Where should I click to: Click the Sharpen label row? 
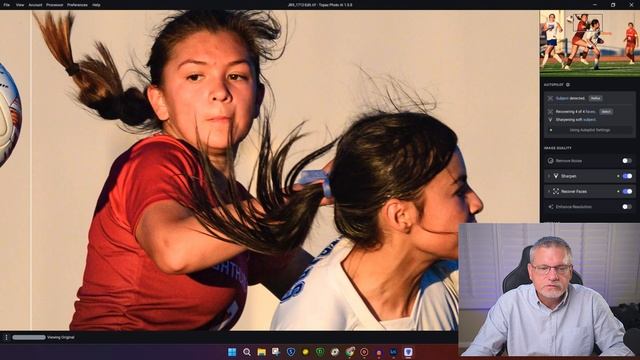click(x=589, y=176)
